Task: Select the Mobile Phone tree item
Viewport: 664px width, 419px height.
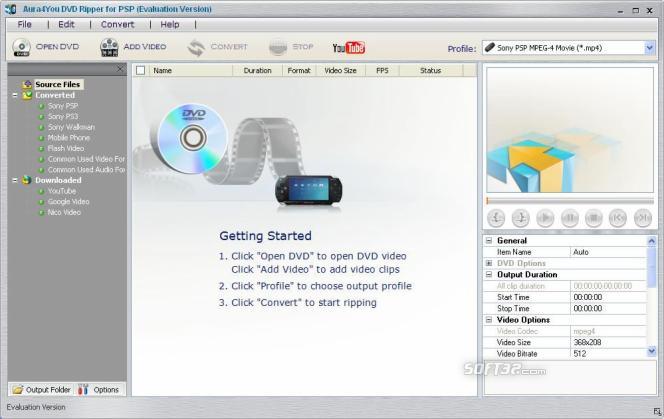Action: [x=69, y=138]
